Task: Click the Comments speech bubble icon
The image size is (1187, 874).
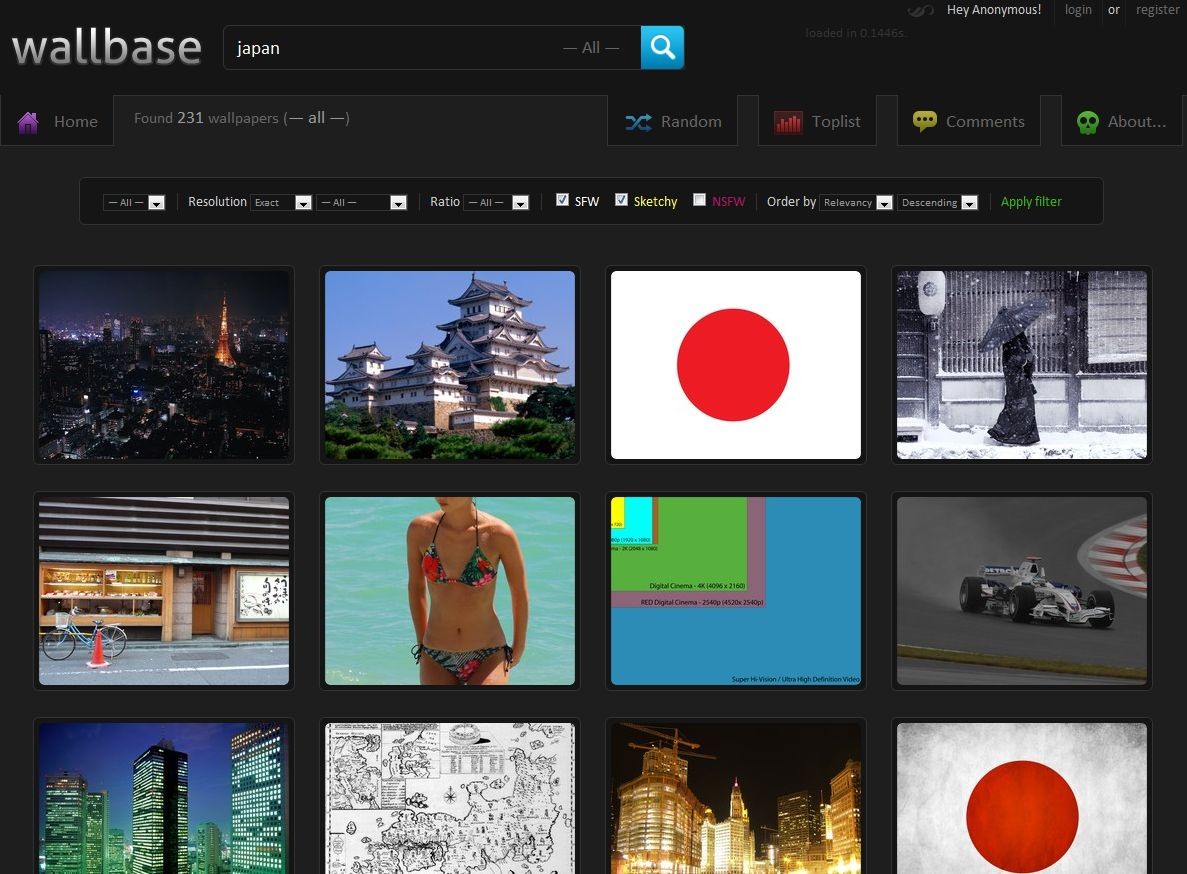Action: click(x=924, y=121)
